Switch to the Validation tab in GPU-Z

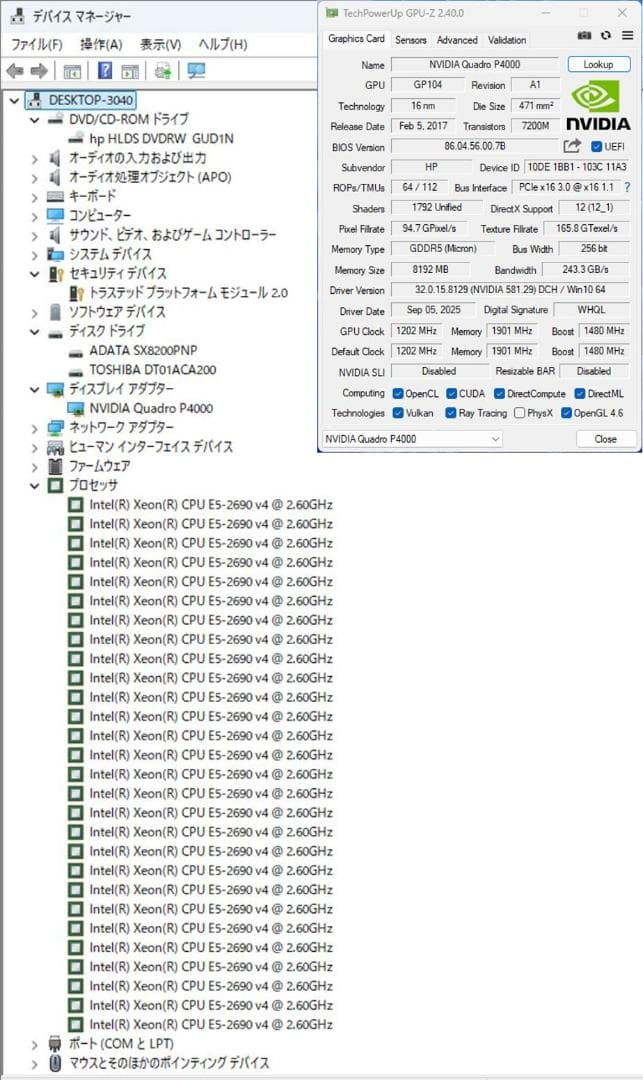[x=507, y=40]
